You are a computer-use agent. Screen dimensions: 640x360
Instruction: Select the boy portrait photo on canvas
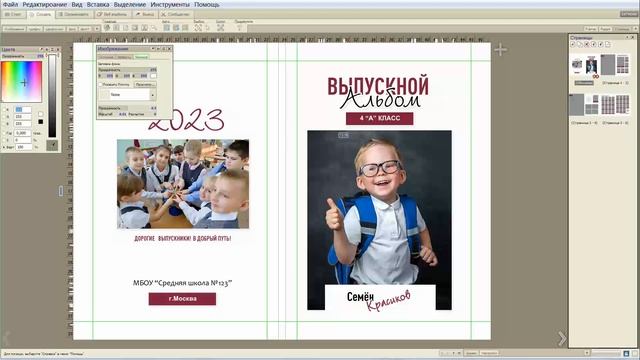click(x=379, y=220)
